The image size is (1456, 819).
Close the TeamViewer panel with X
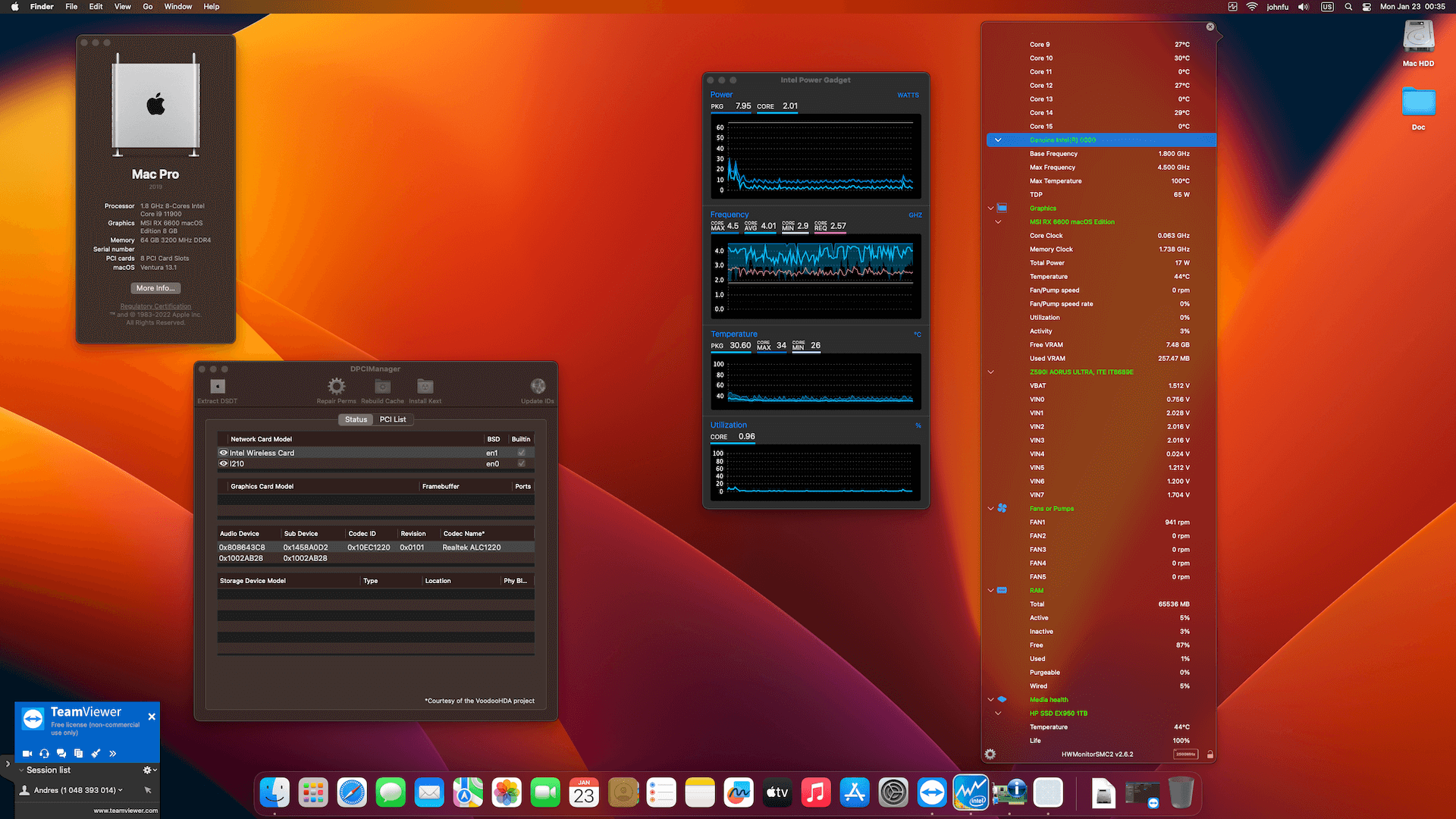tap(152, 717)
